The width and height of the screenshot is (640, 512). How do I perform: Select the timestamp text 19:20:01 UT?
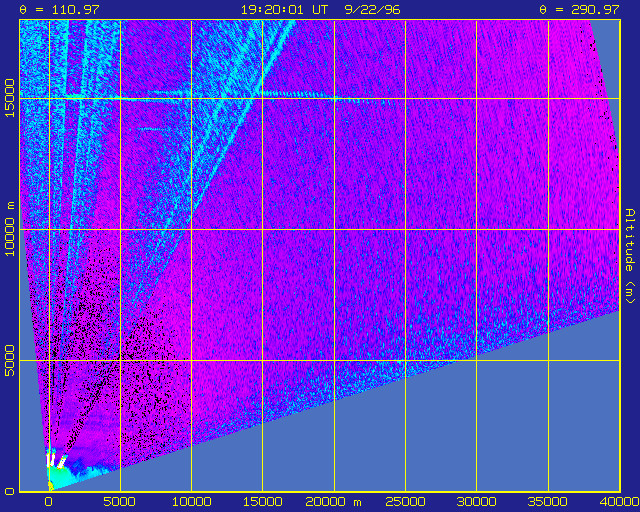point(284,9)
